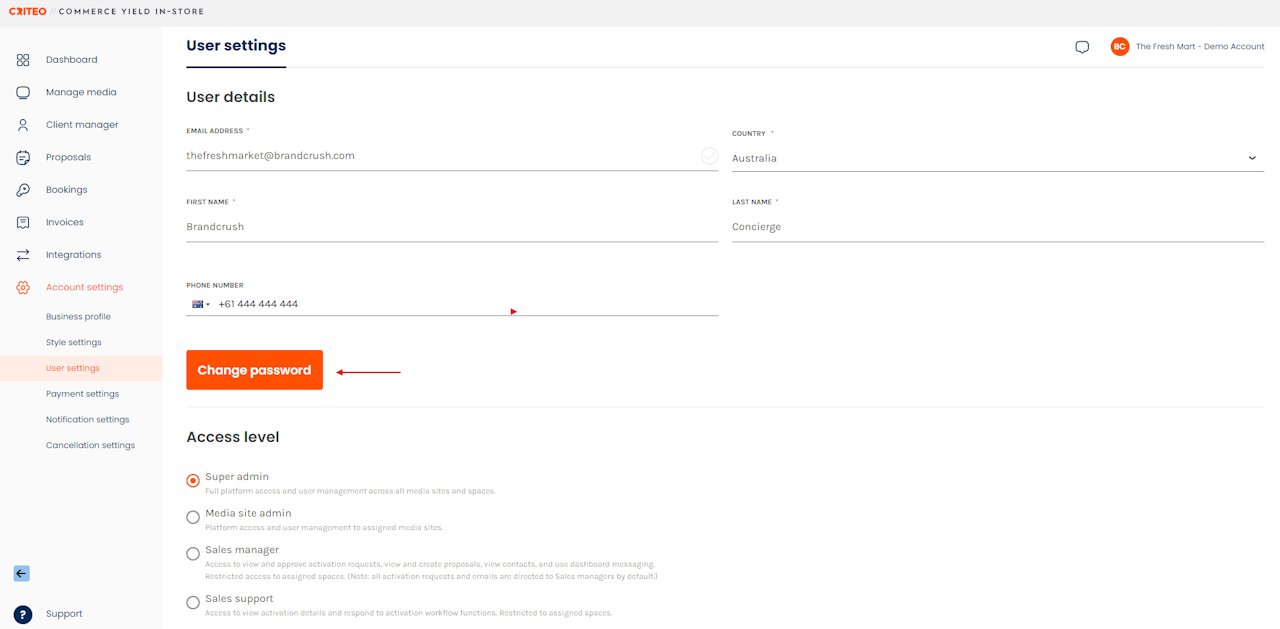Screen dimensions: 1280x629
Task: Click the Client manager person icon
Action: click(x=23, y=125)
